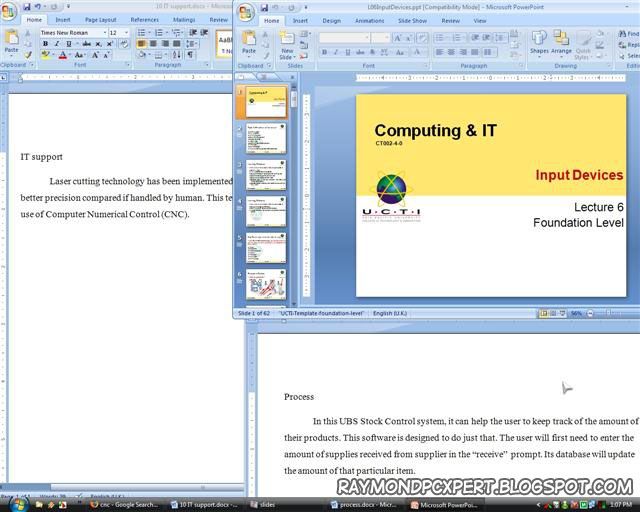Viewport: 640px width, 512px height.
Task: Open Animations tab in PowerPoint
Action: click(x=369, y=21)
